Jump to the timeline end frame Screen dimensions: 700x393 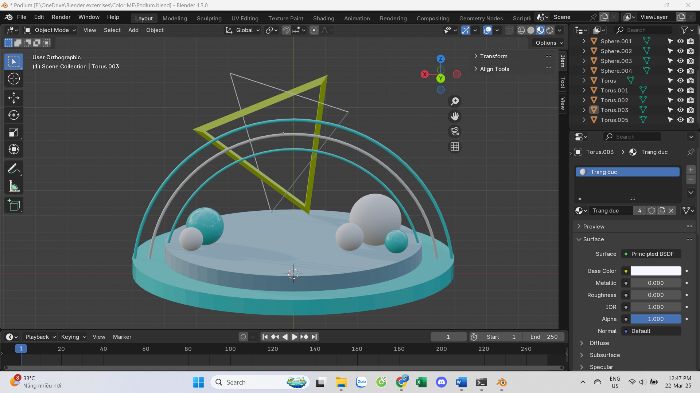click(x=314, y=337)
